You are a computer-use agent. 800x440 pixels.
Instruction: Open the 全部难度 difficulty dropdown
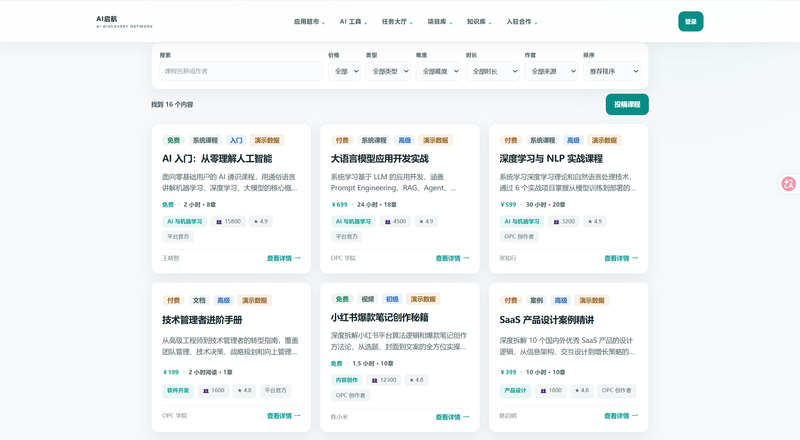[438, 71]
